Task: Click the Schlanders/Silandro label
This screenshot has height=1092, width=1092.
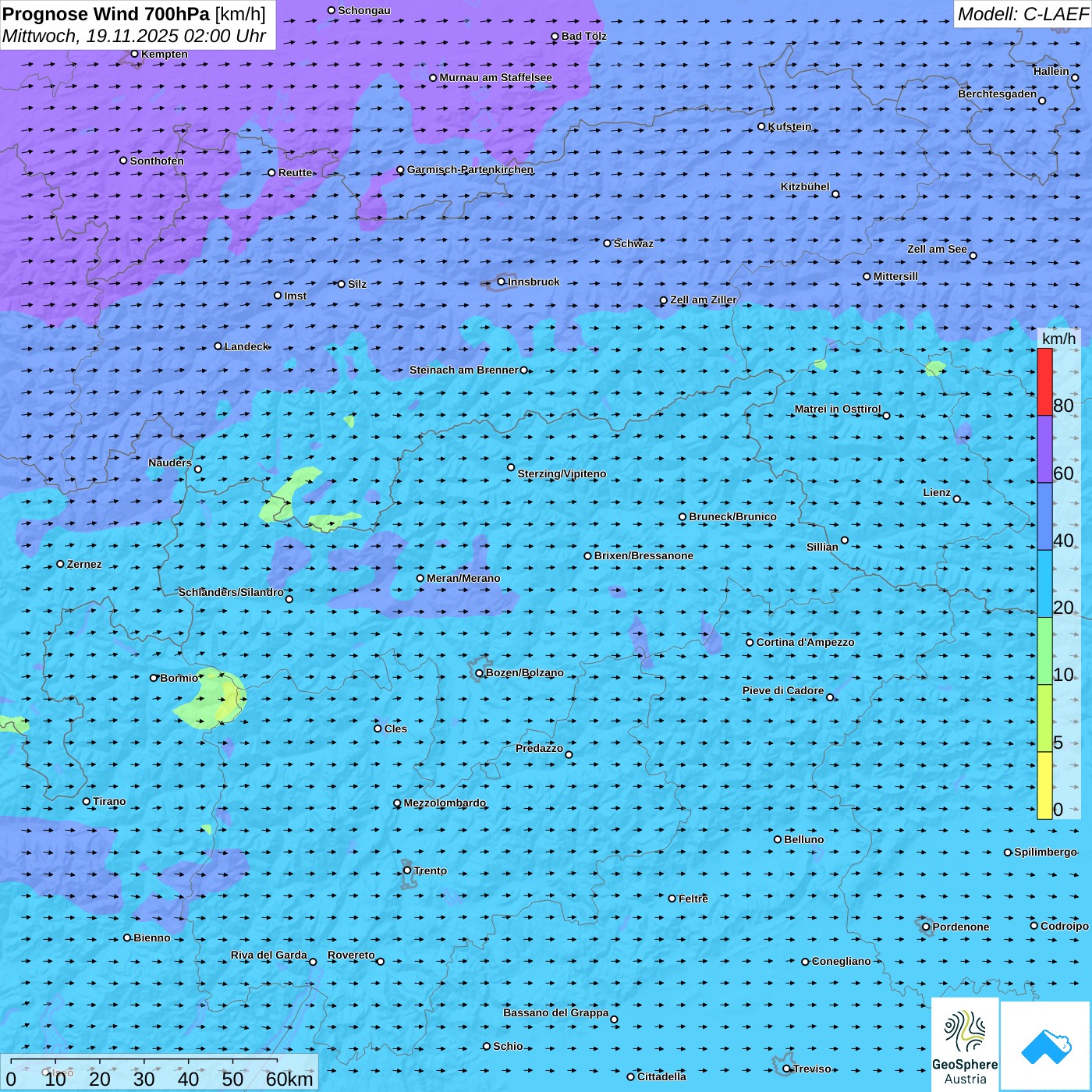Action: (231, 592)
